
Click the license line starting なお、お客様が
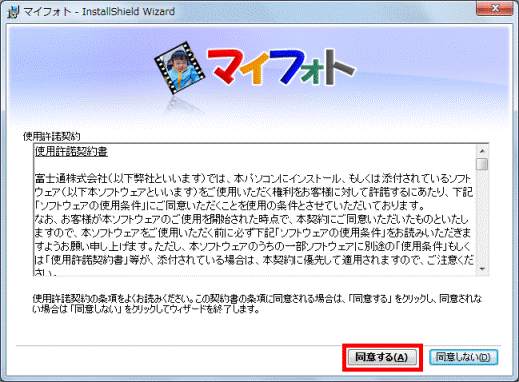point(251,219)
